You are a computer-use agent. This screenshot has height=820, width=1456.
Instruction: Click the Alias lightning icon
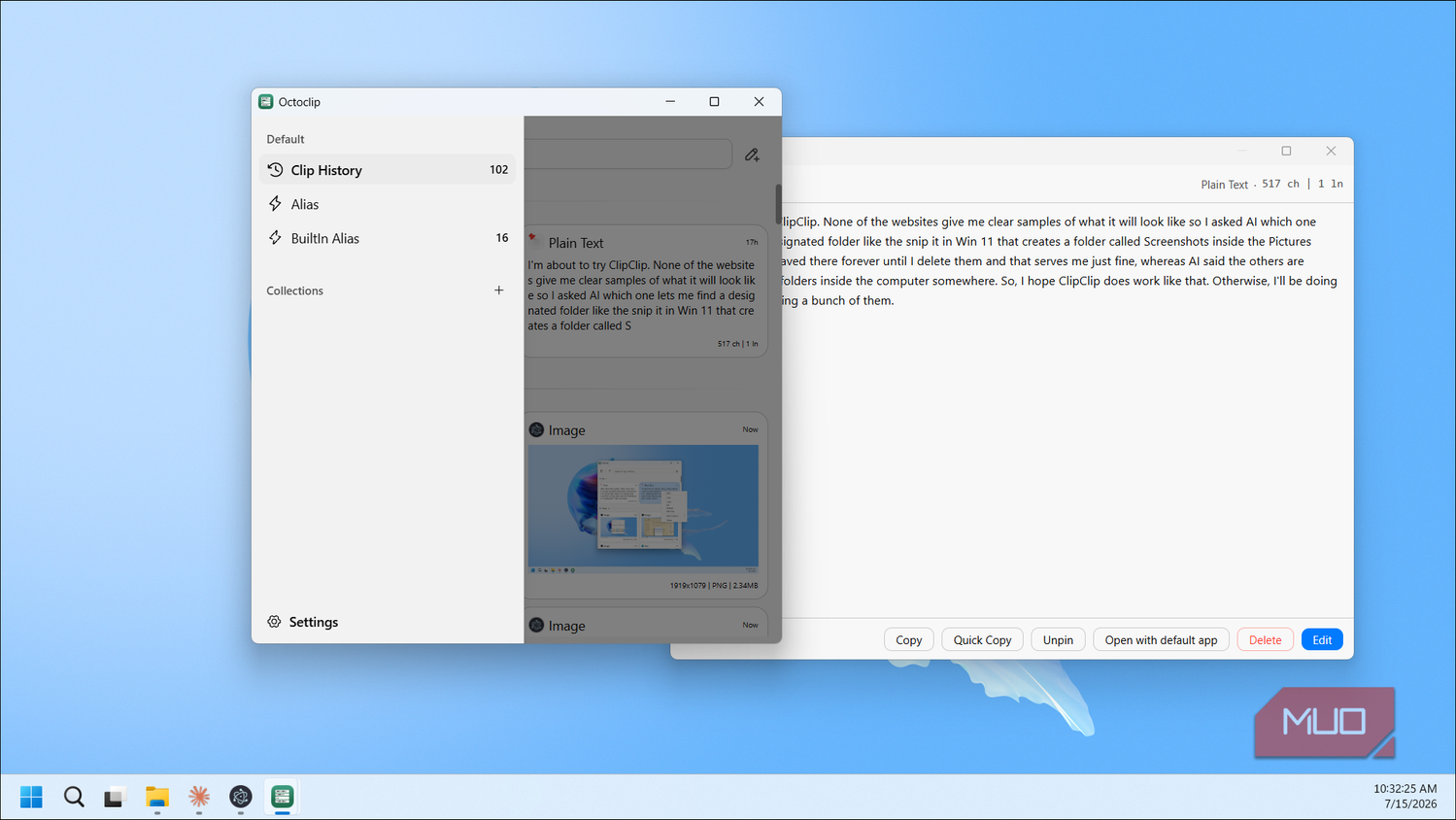pos(275,204)
